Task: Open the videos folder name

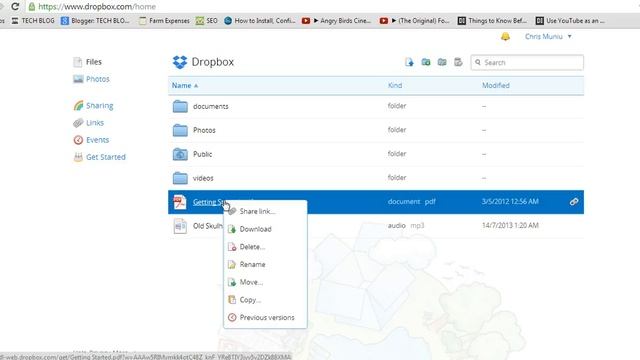Action: 203,178
